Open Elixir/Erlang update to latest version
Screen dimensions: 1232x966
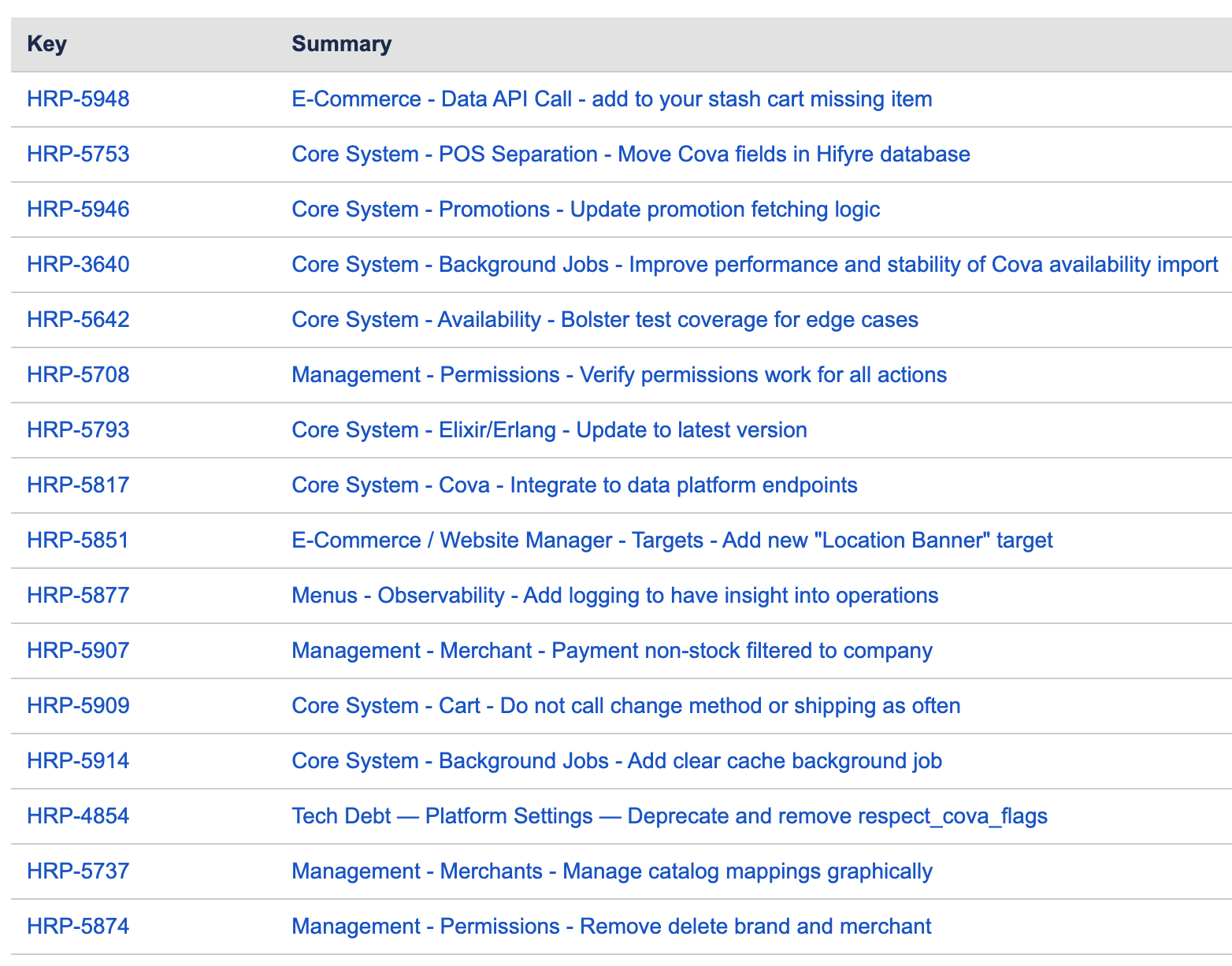[549, 430]
